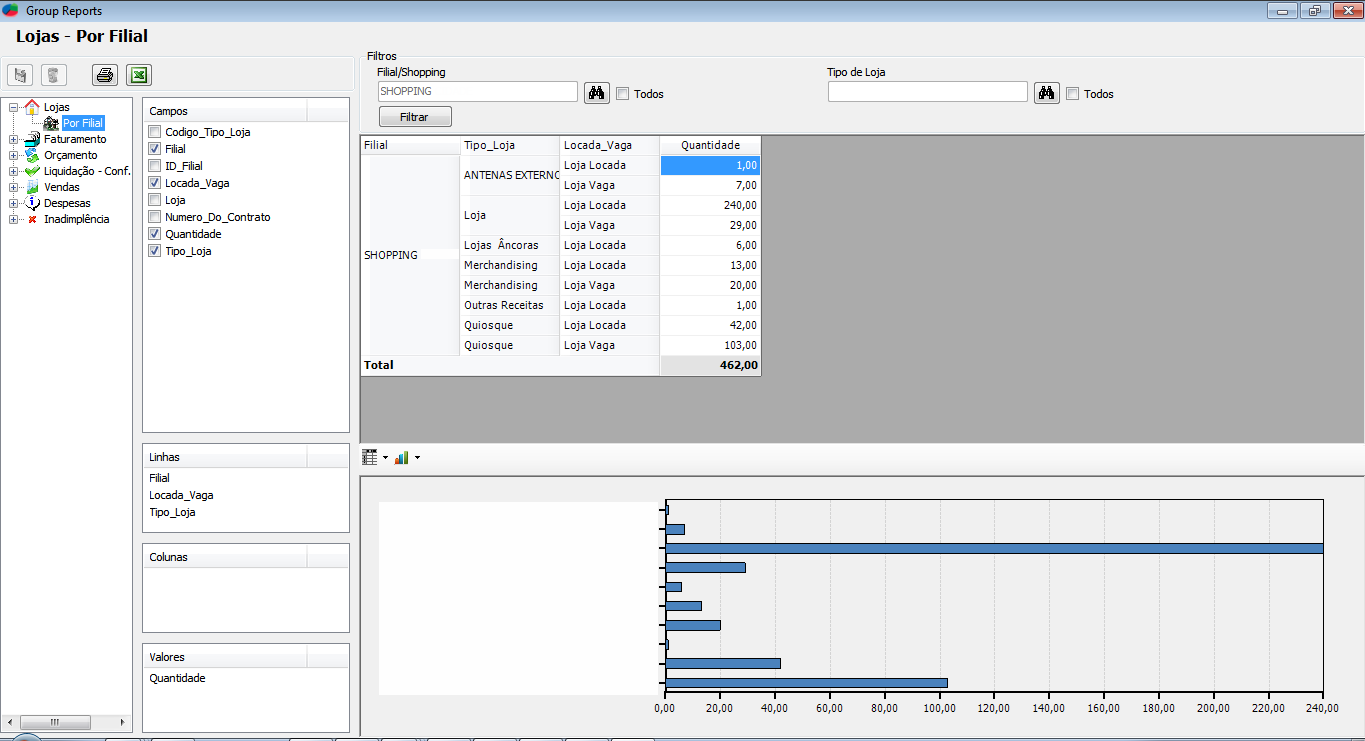Viewport: 1365px width, 741px height.
Task: Click the Vendas chart icon
Action: pos(32,187)
